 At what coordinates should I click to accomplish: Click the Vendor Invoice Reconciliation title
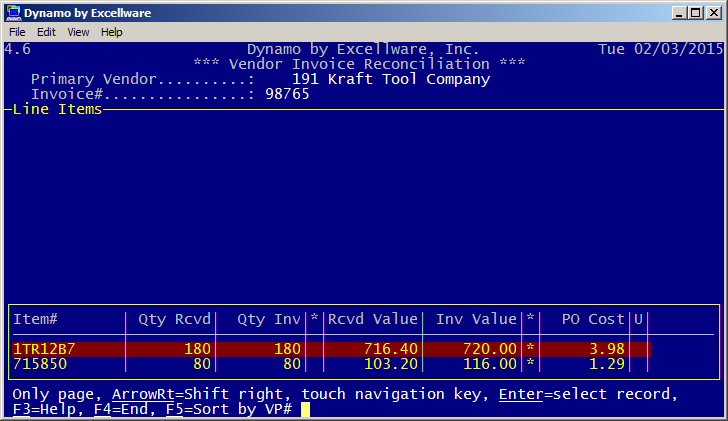click(x=359, y=64)
